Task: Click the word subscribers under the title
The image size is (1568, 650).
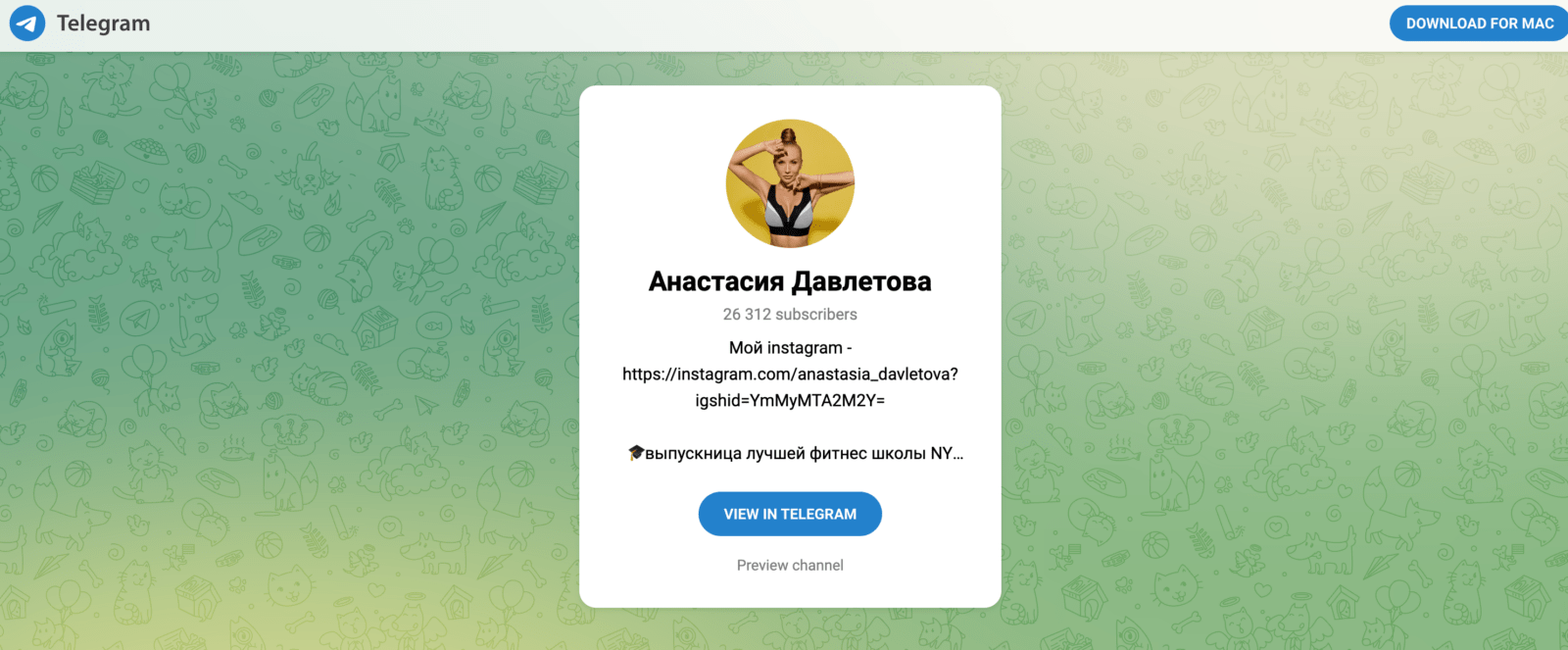Action: click(816, 315)
